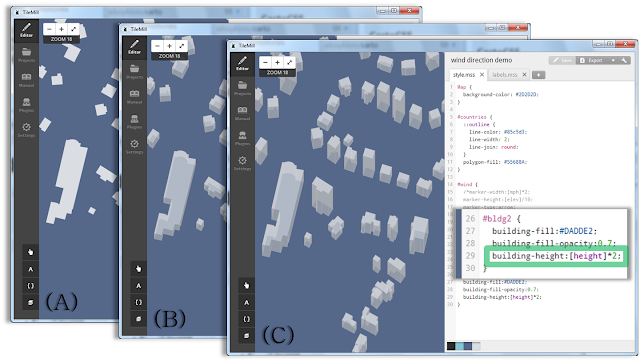Click the code line 'background-color: #202020;'
The image size is (640, 362).
[x=500, y=95]
